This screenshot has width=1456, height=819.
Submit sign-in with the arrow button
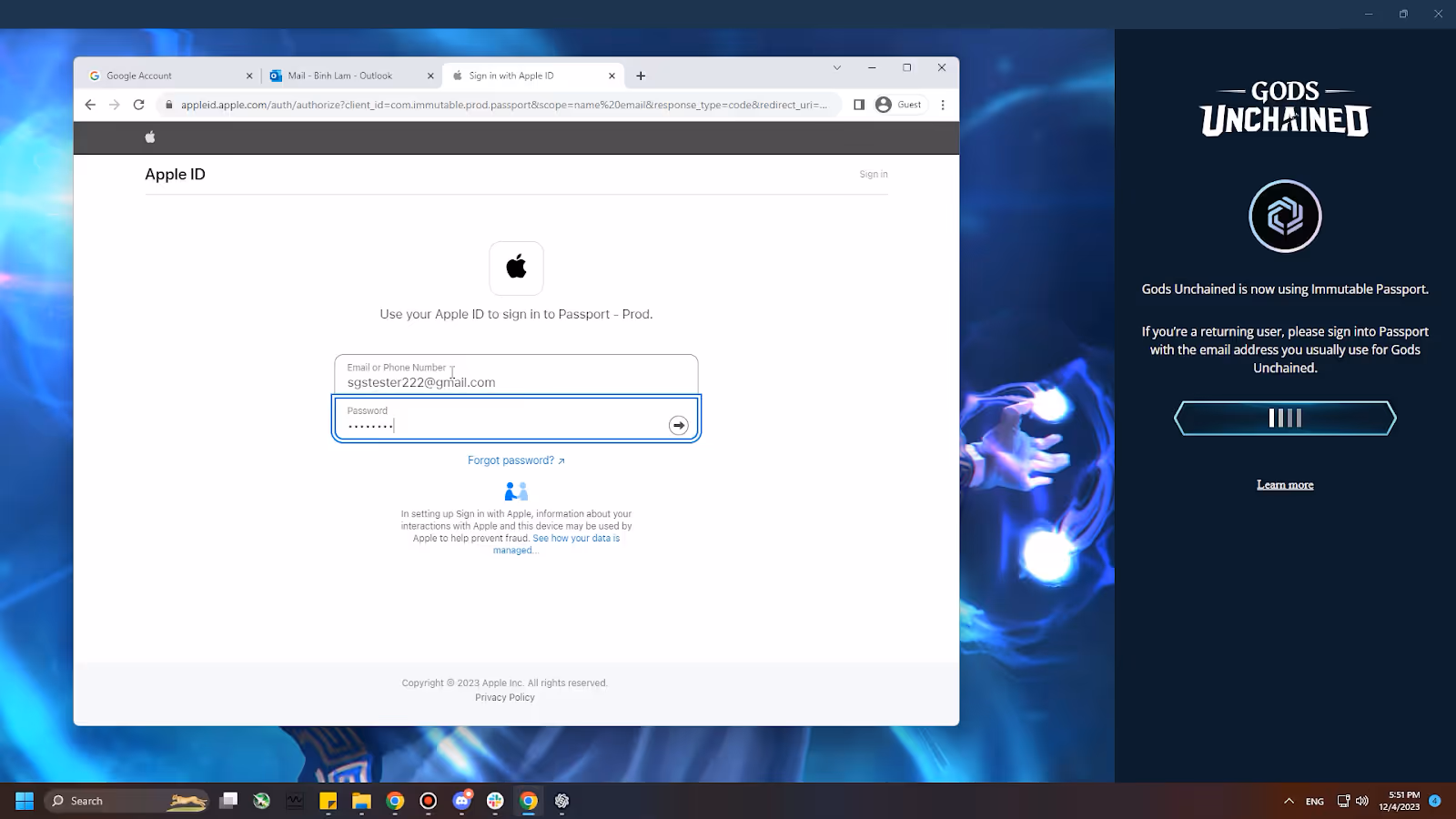679,425
